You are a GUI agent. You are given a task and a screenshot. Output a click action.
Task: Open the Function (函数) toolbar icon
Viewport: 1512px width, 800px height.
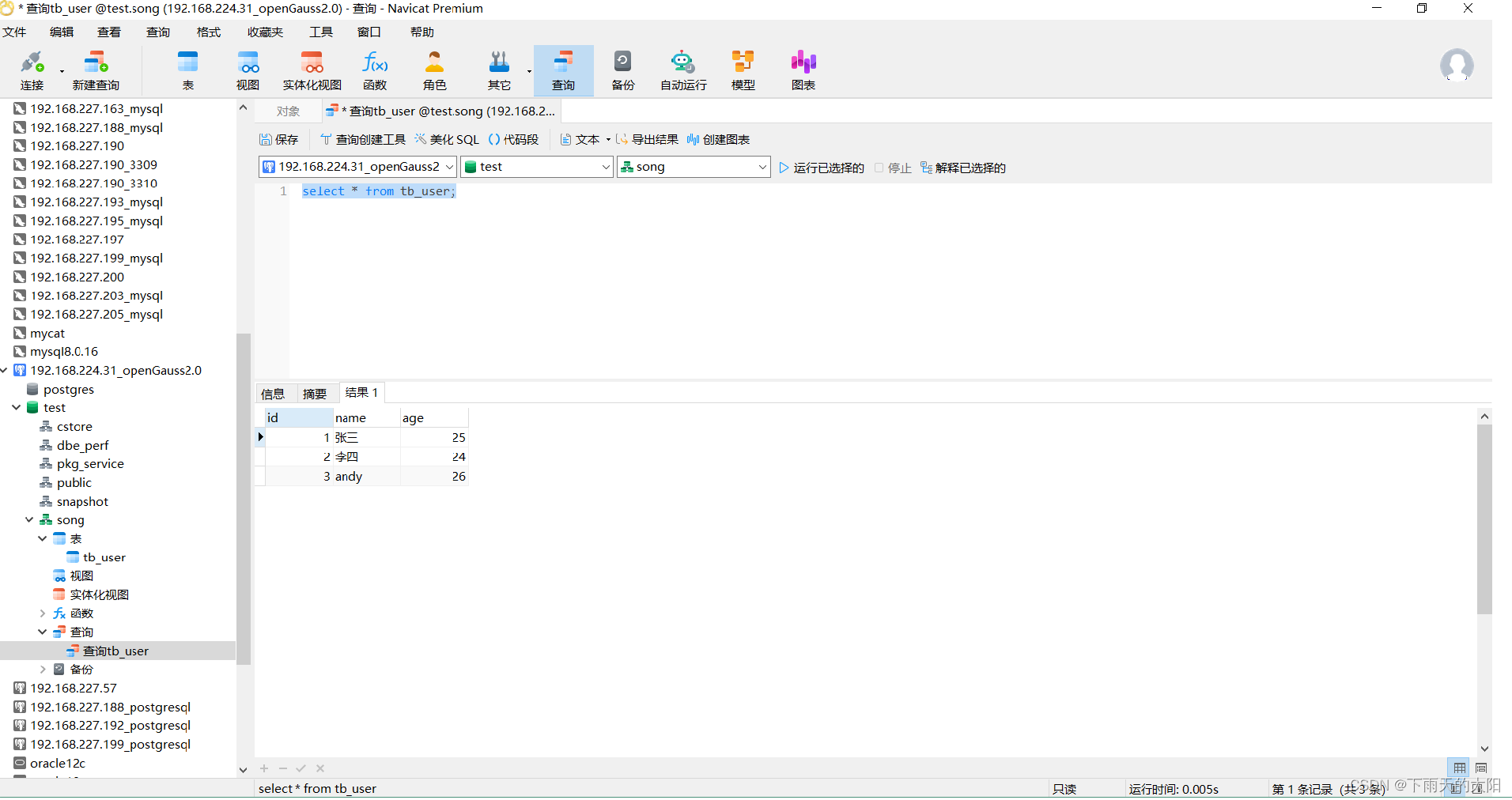tap(375, 70)
